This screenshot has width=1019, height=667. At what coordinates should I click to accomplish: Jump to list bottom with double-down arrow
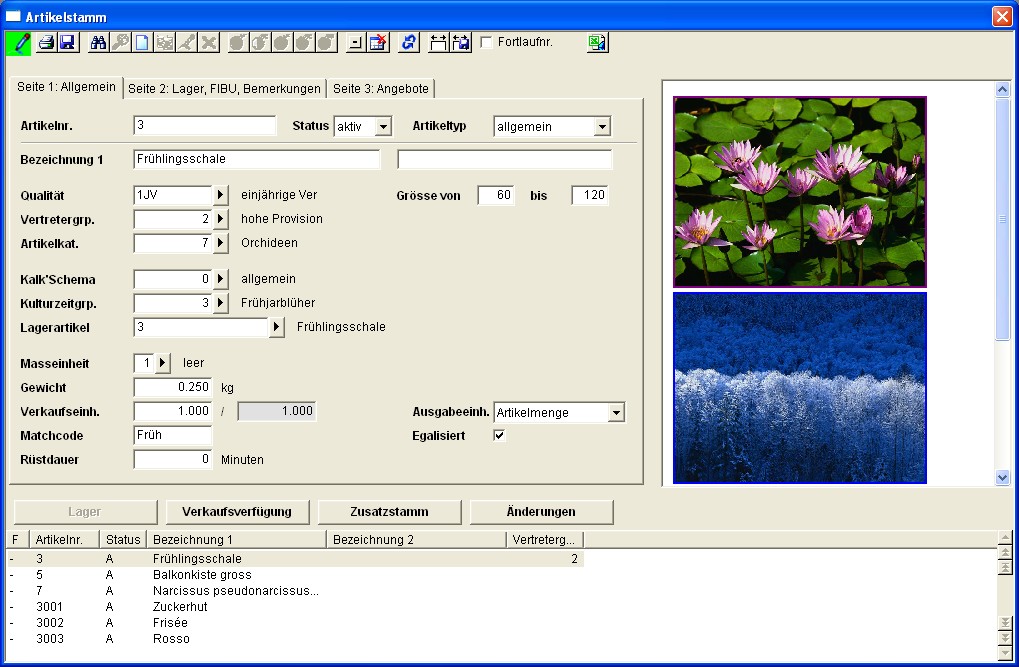pos(1005,623)
